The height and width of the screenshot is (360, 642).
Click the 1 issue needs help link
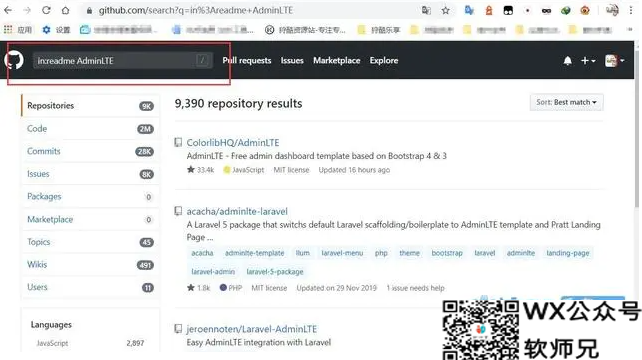point(415,288)
